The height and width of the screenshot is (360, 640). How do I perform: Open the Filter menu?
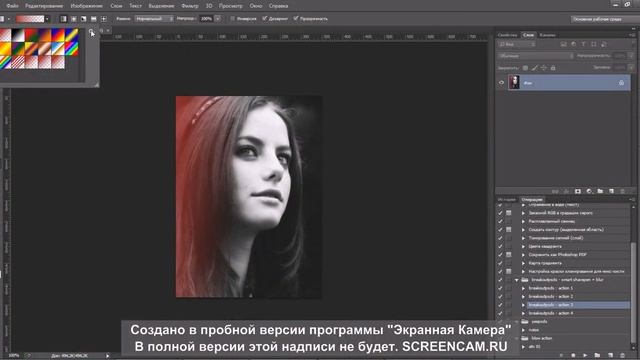click(190, 6)
